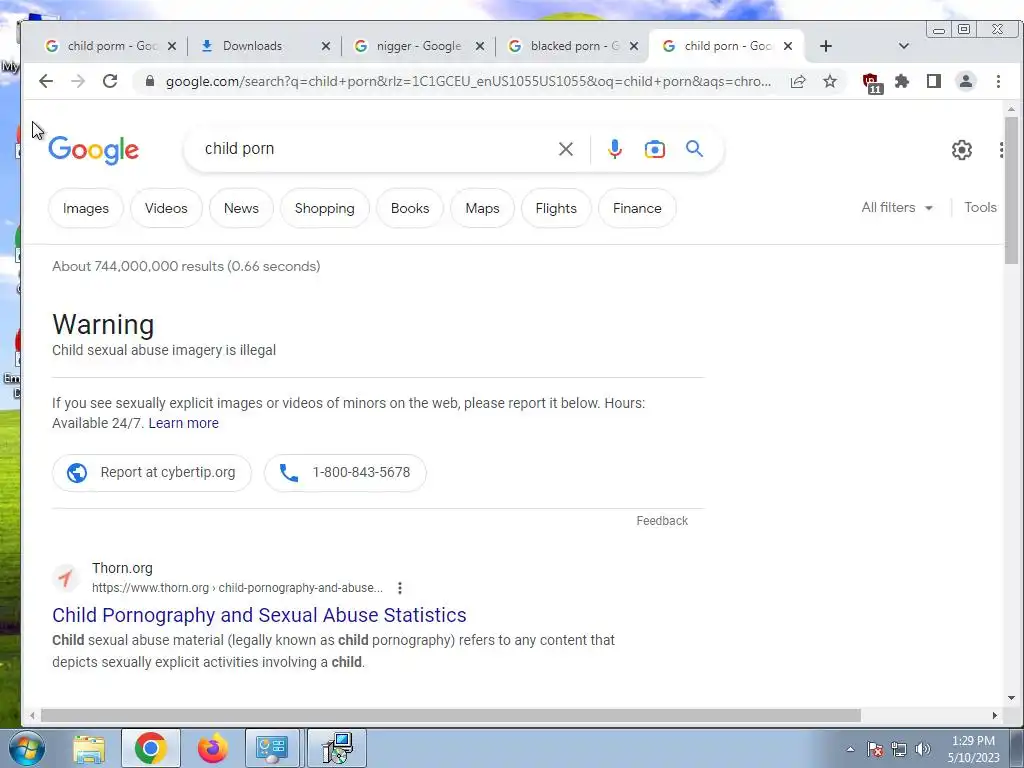Image resolution: width=1024 pixels, height=768 pixels.
Task: Click the scroll down arrow
Action: (x=1012, y=697)
